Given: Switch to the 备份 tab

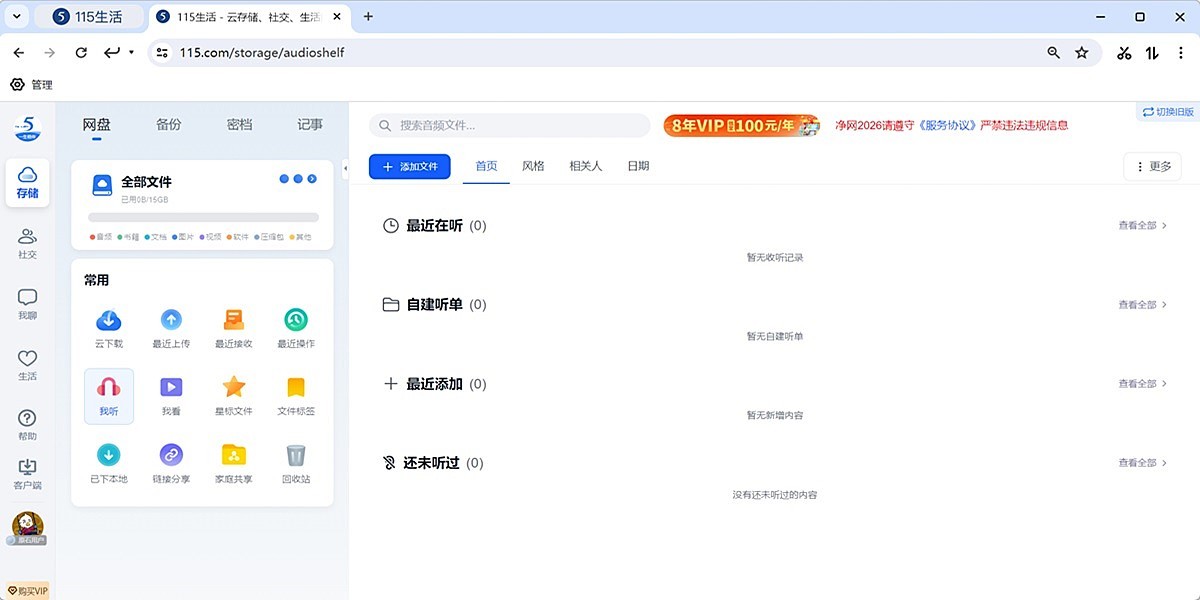Looking at the screenshot, I should pos(168,124).
